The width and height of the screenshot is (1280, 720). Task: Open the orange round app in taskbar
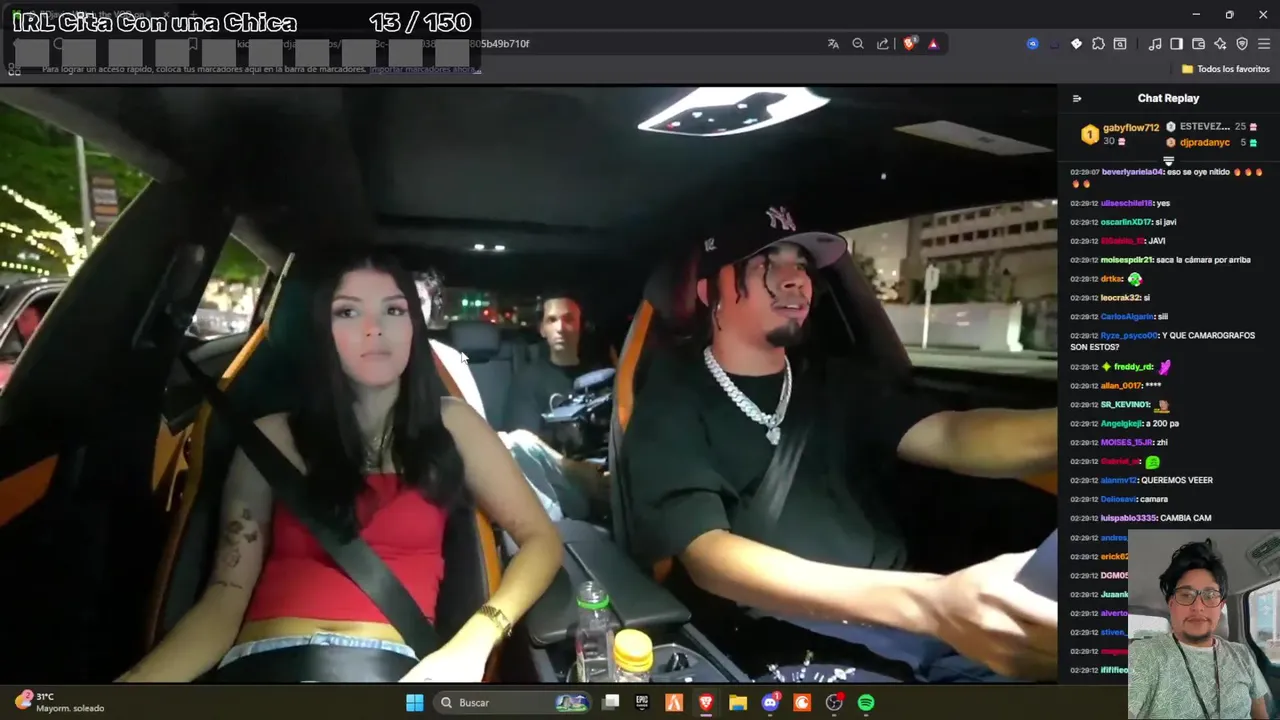[x=802, y=703]
